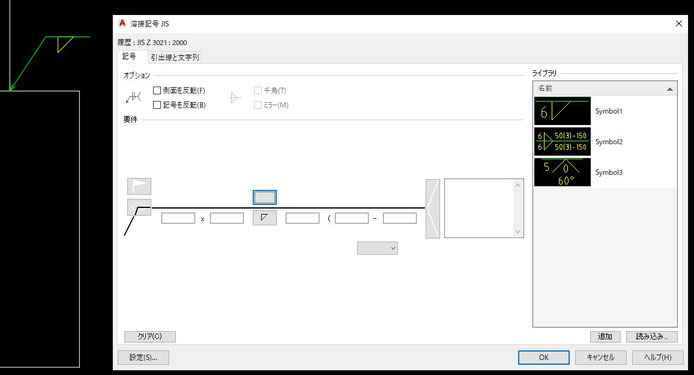Screen dimensions: 694x375
Task: Toggle the weld all-around circle button
Action: (139, 206)
